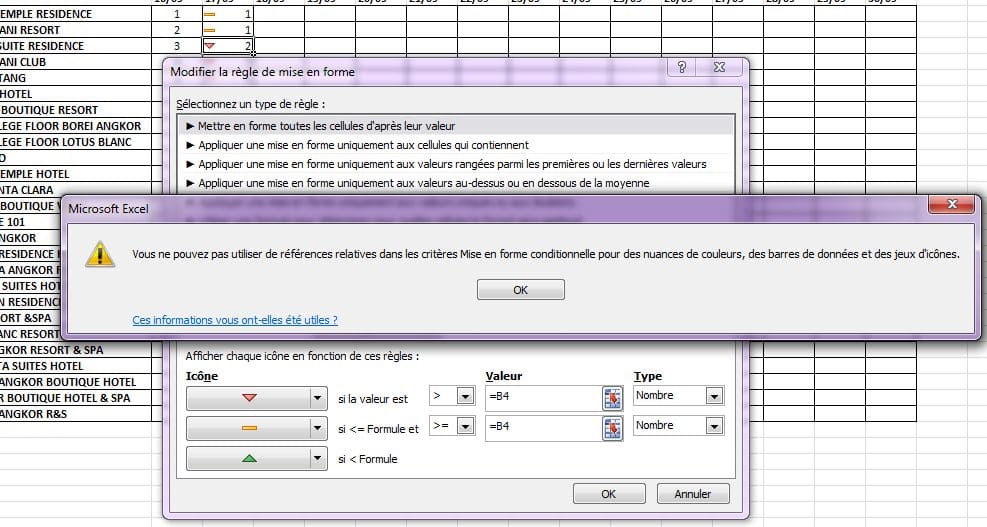Click OK in the formatting rule dialog
987x527 pixels.
609,494
